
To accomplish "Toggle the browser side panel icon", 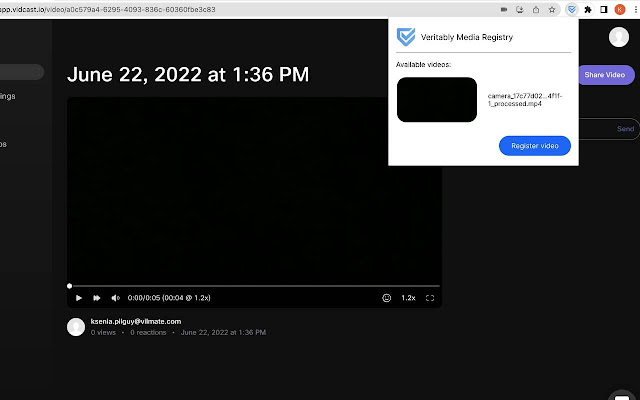I will [x=604, y=9].
